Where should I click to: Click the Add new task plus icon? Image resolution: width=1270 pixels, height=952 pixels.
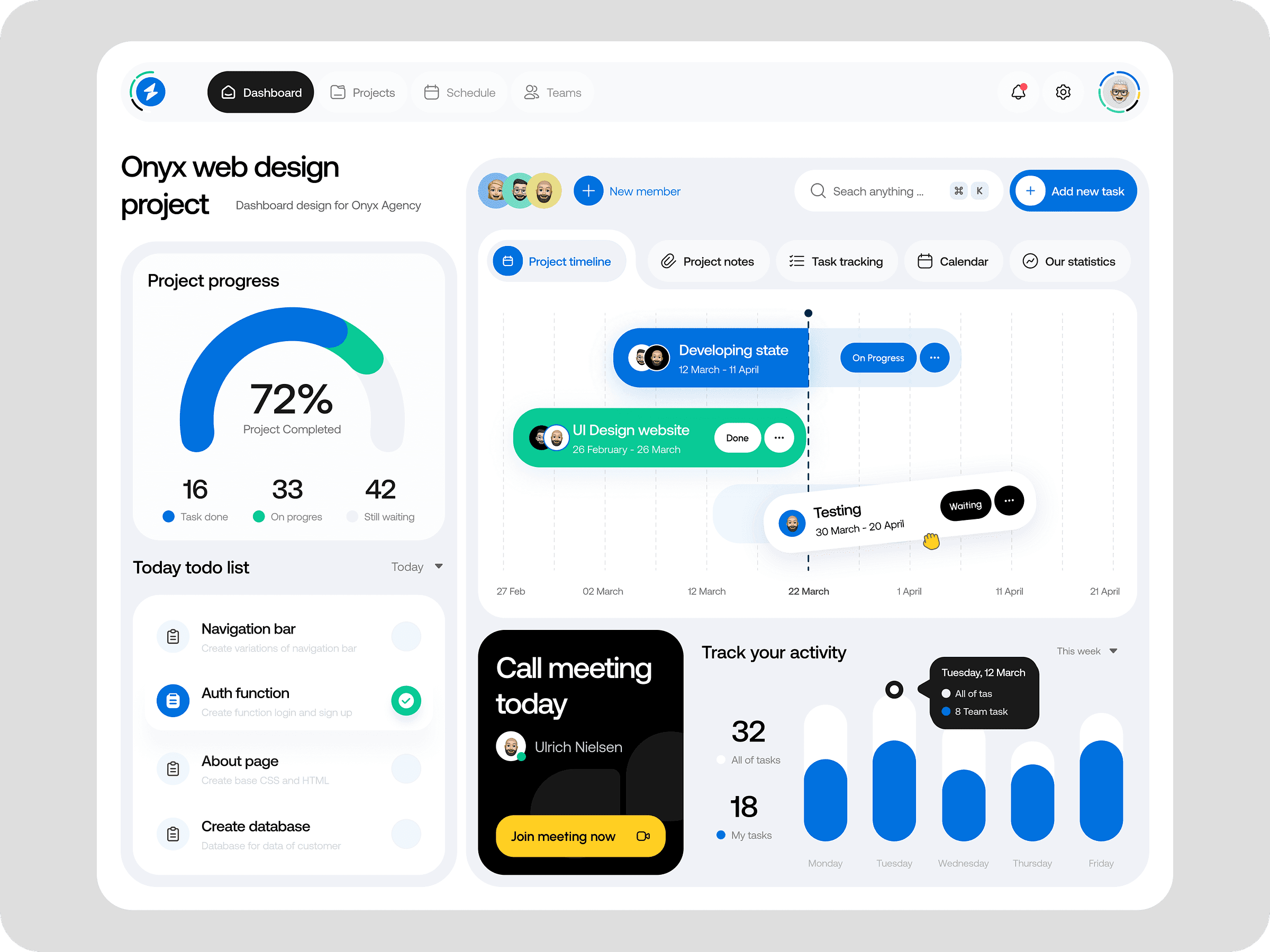pos(1031,191)
